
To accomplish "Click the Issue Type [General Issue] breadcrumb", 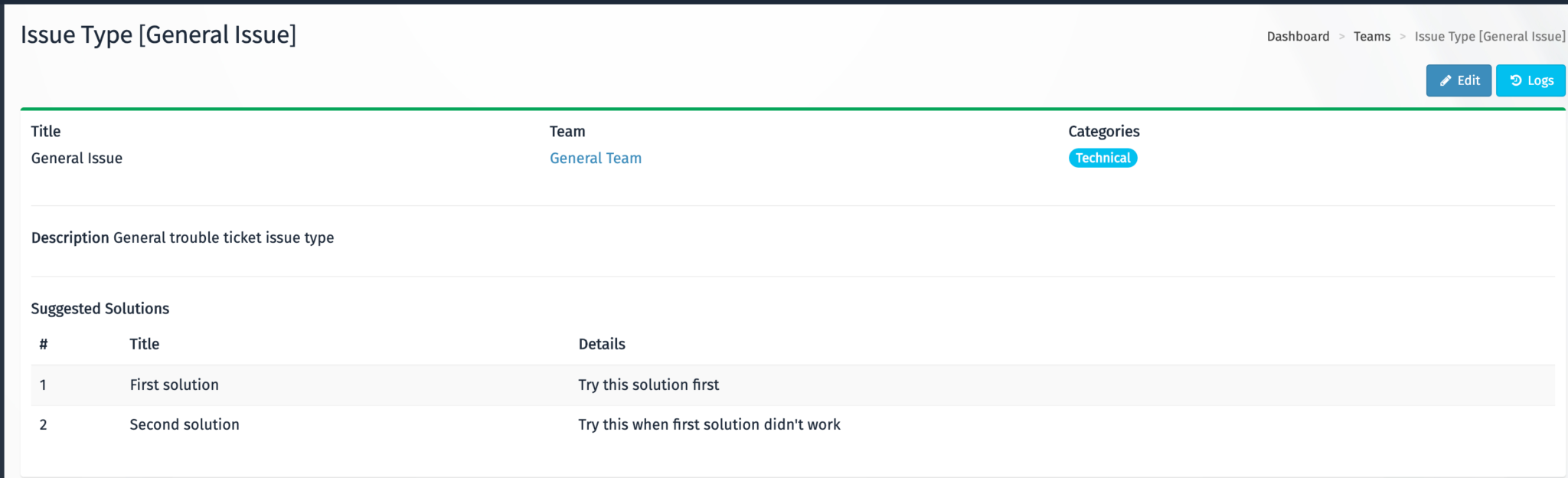I will coord(1489,37).
